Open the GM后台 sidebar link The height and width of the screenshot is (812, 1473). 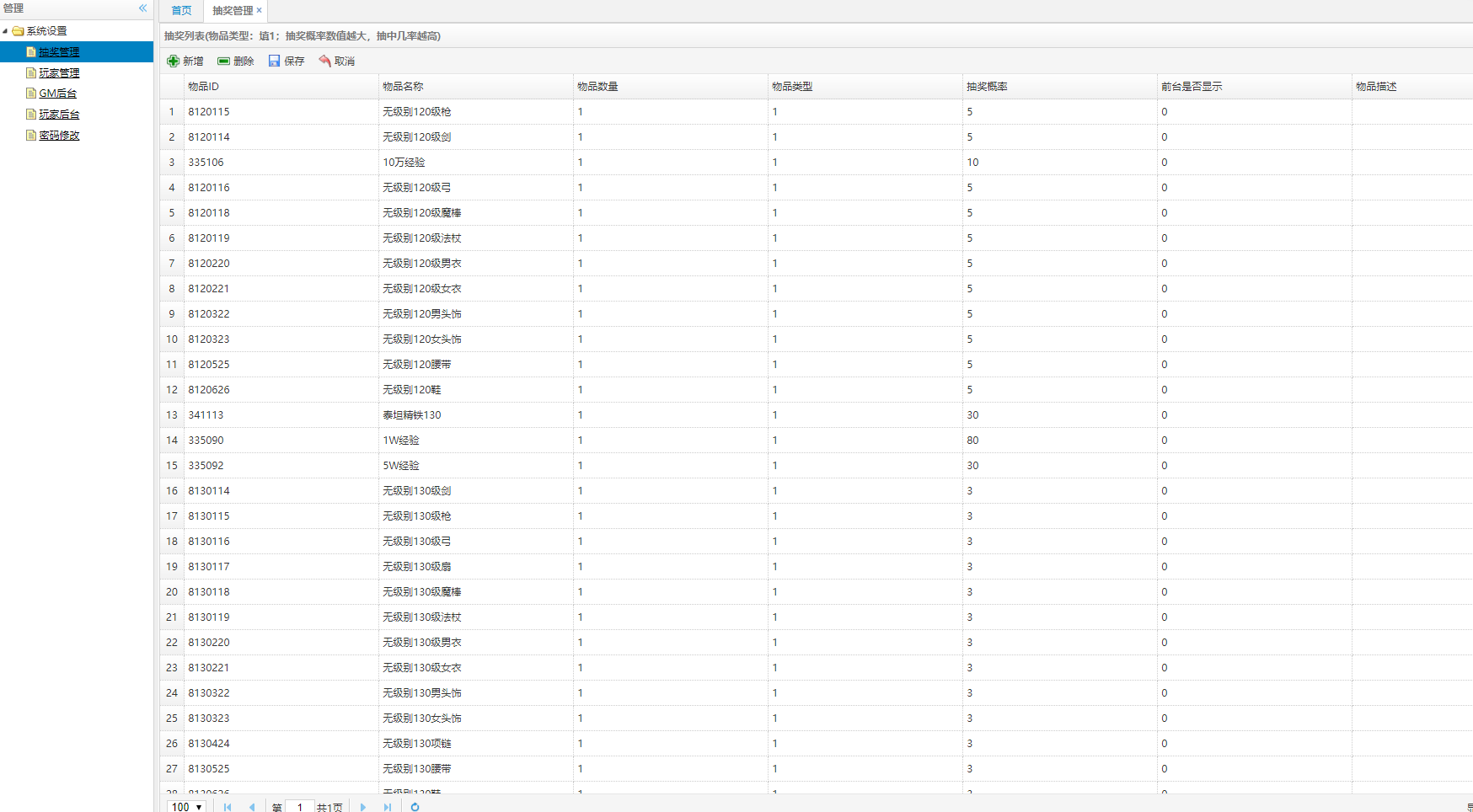click(x=57, y=93)
